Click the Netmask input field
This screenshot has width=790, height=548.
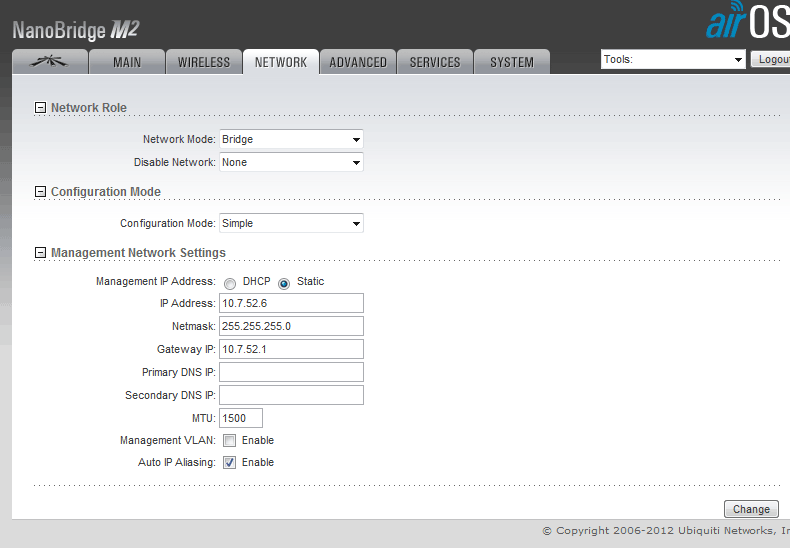(x=291, y=326)
